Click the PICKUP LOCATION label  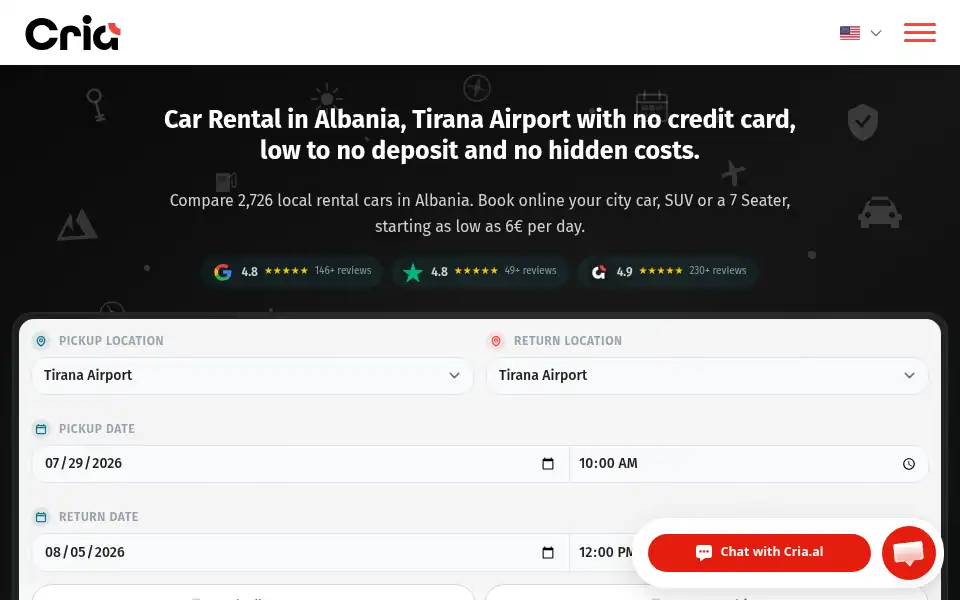111,341
